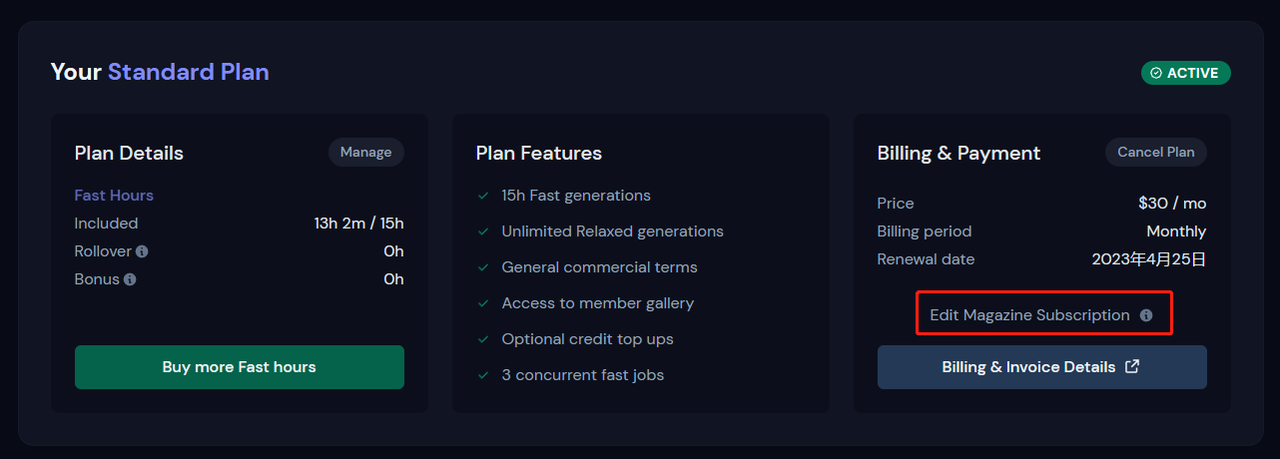Open Billing & Invoice Details
This screenshot has width=1280, height=459.
pos(1029,367)
